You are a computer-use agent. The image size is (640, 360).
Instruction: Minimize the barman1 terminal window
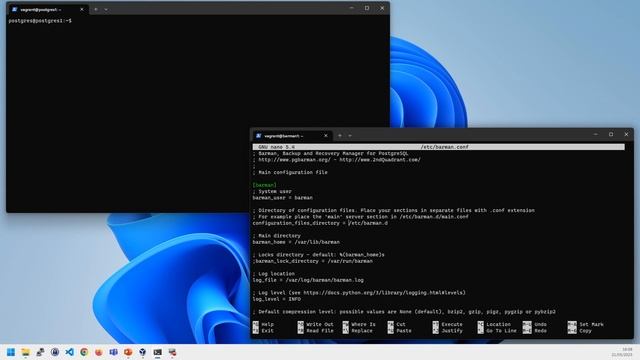pos(596,134)
